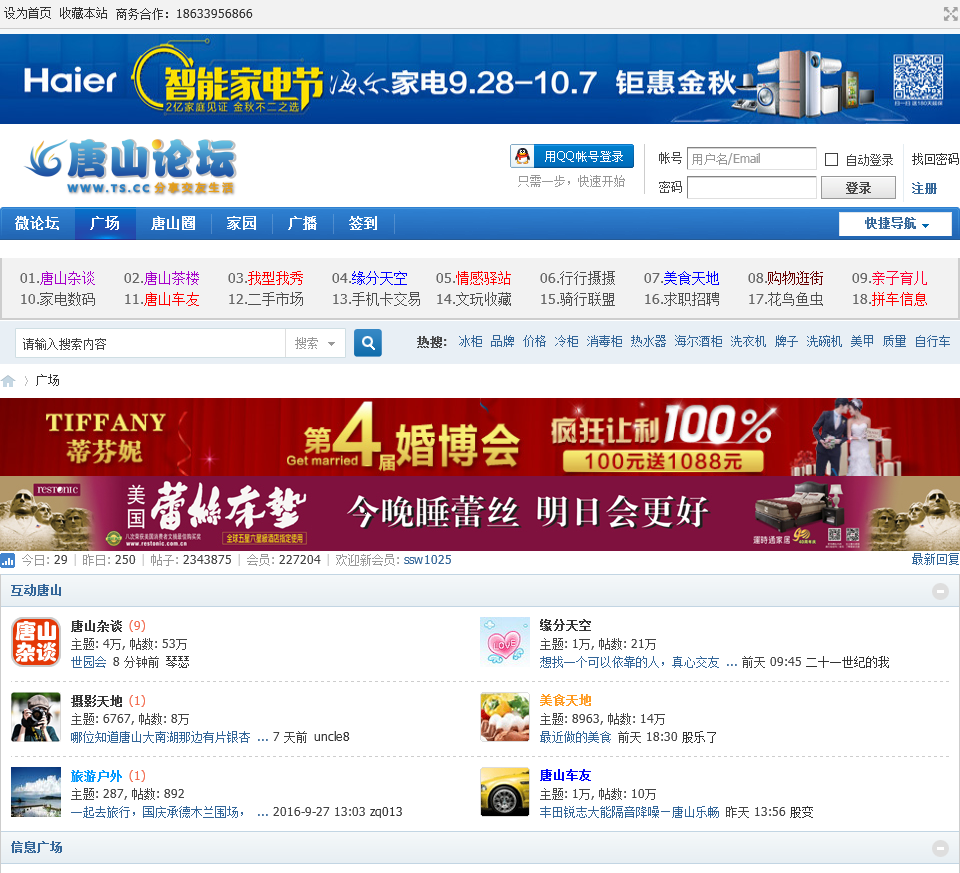The height and width of the screenshot is (873, 960).
Task: Click hot search term 热水器
Action: [x=648, y=342]
